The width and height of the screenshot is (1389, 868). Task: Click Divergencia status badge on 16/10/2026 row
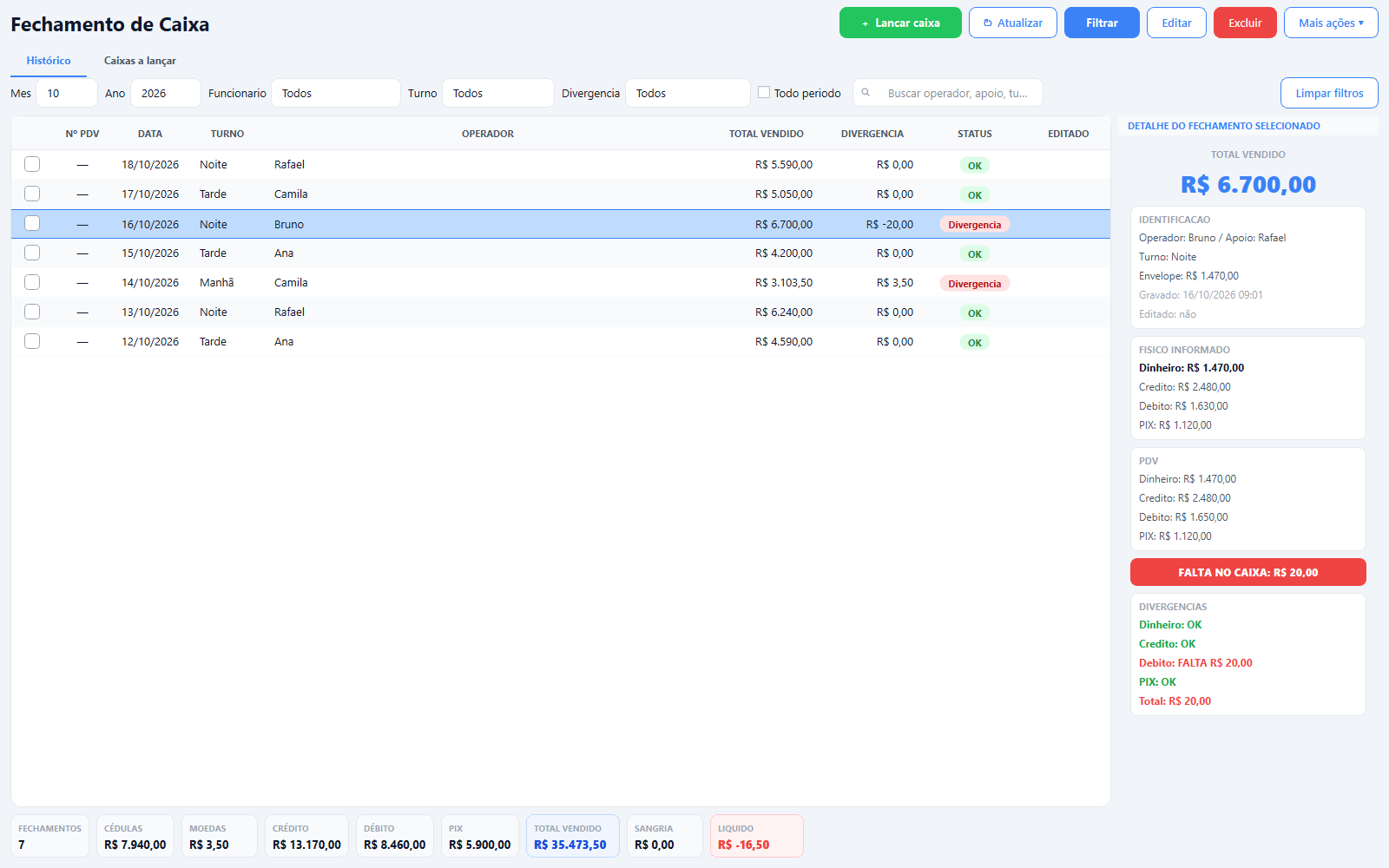[x=974, y=225]
